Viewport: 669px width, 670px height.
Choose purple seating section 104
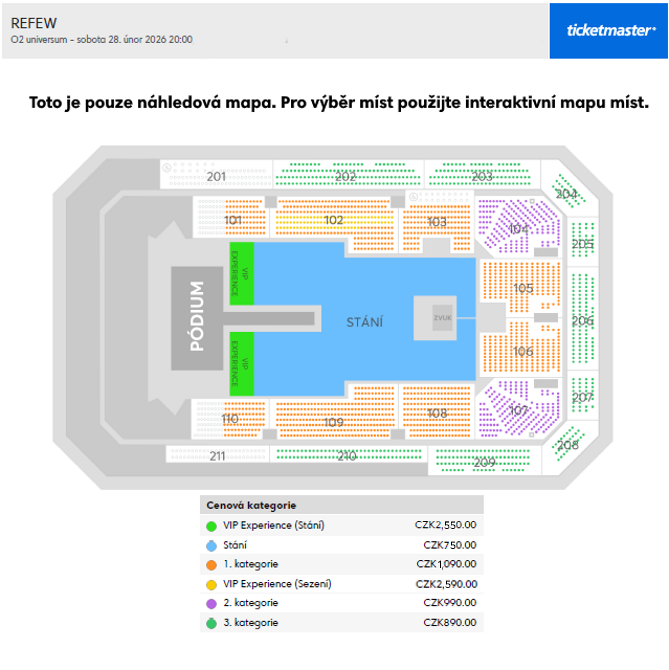pyautogui.click(x=517, y=229)
